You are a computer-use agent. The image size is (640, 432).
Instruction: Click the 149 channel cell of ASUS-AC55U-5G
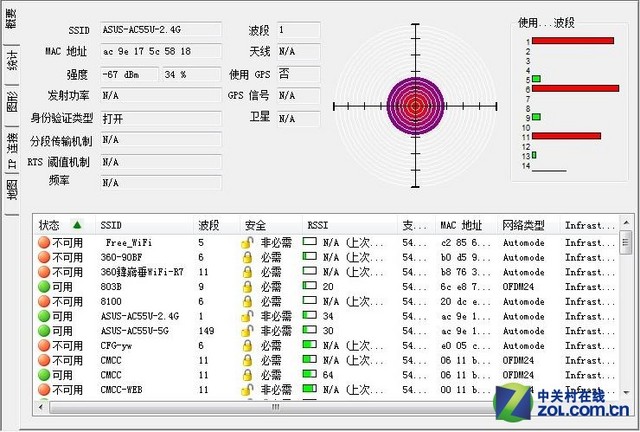(x=207, y=331)
